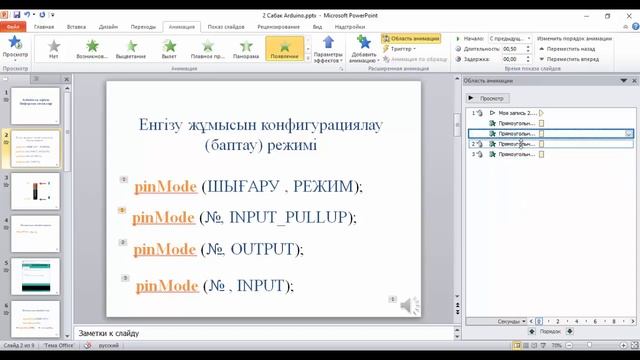The image size is (640, 360).
Task: Click Переместить вперед
Action: tap(569, 59)
